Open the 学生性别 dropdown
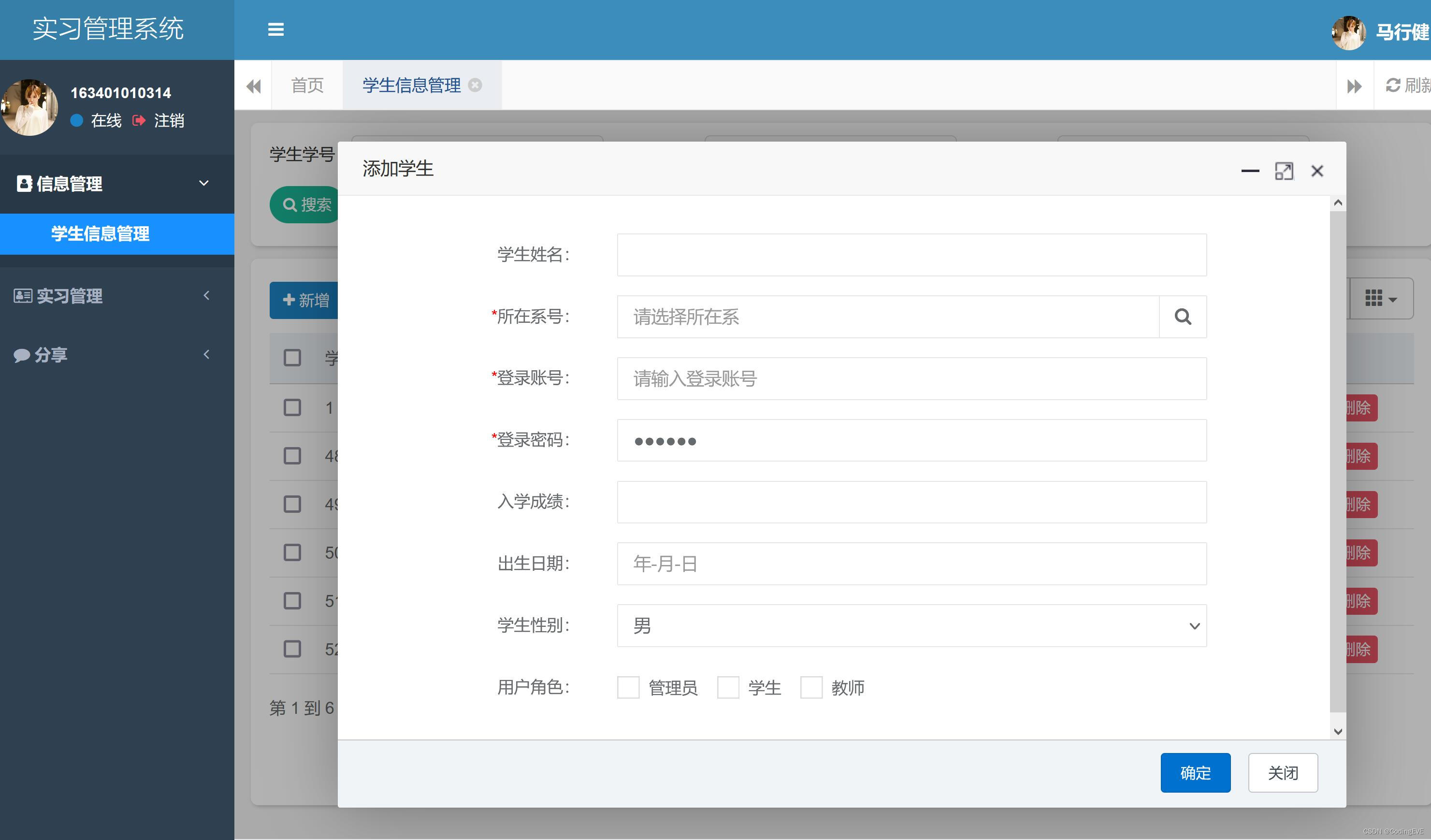 (x=911, y=625)
